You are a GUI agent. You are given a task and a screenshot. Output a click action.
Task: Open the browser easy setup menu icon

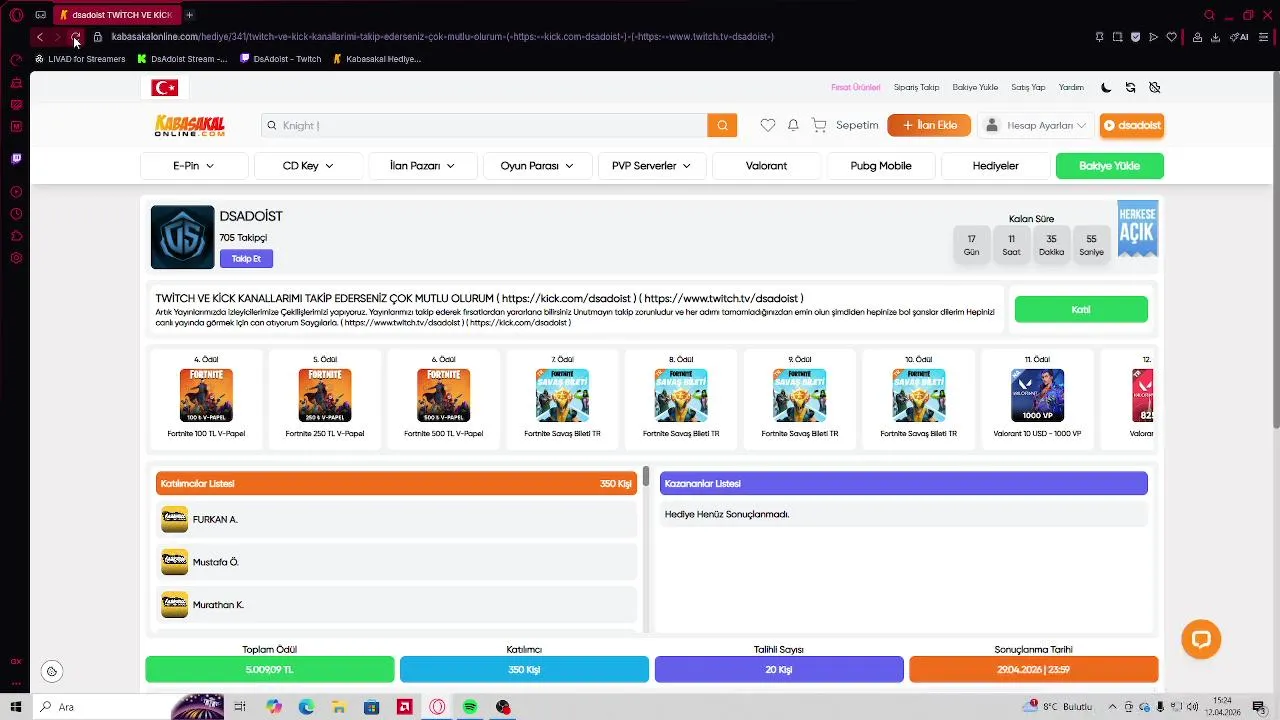[1264, 37]
